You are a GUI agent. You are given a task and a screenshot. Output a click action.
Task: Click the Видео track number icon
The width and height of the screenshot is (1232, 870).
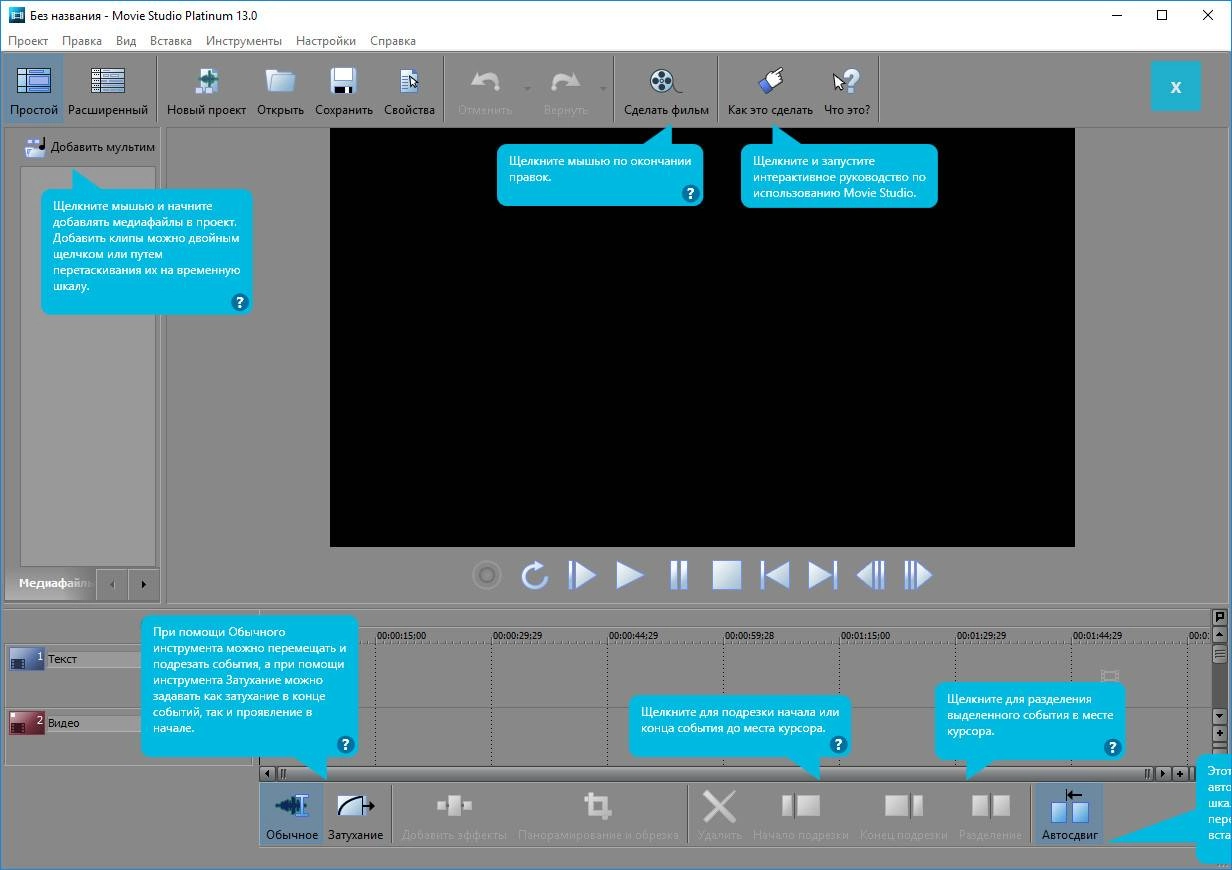26,723
